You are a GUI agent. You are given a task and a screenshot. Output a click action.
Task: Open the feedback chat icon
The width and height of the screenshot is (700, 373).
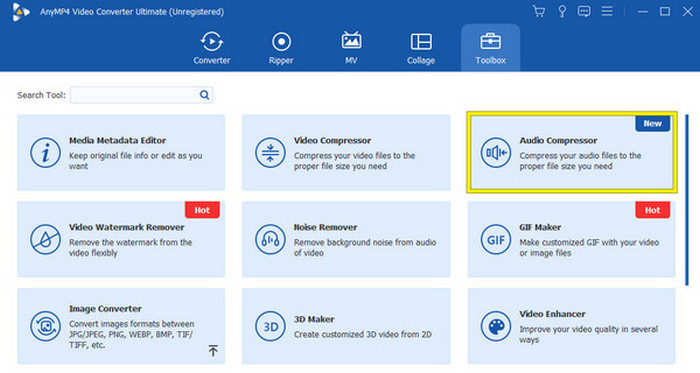click(584, 11)
